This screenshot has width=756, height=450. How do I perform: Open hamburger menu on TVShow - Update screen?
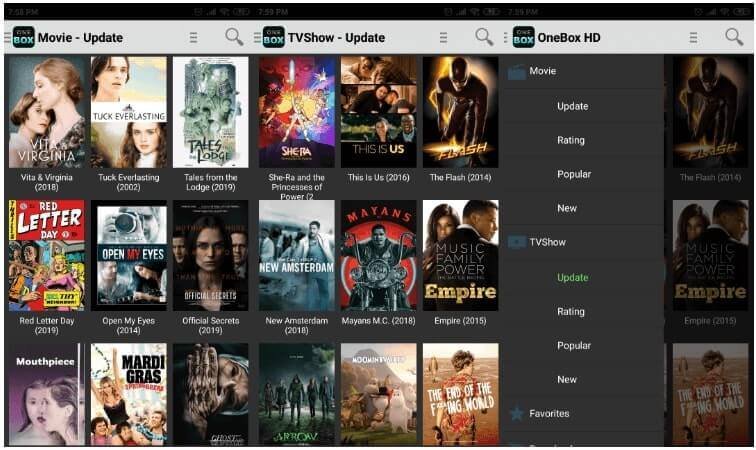click(x=257, y=37)
